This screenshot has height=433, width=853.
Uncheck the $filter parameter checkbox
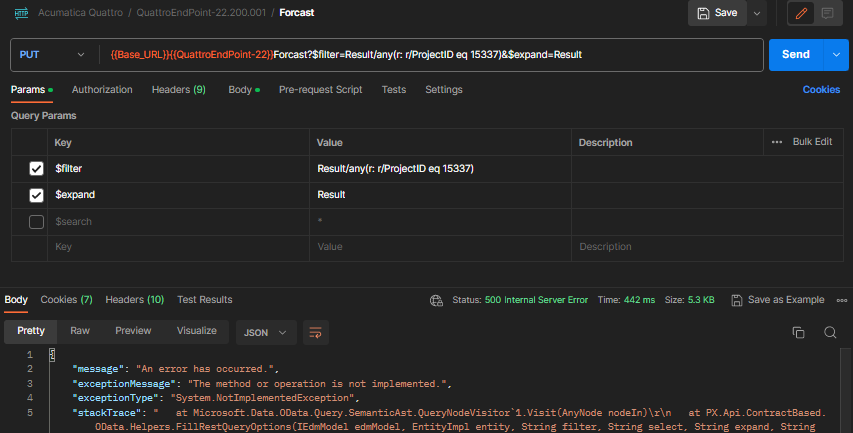(x=36, y=169)
